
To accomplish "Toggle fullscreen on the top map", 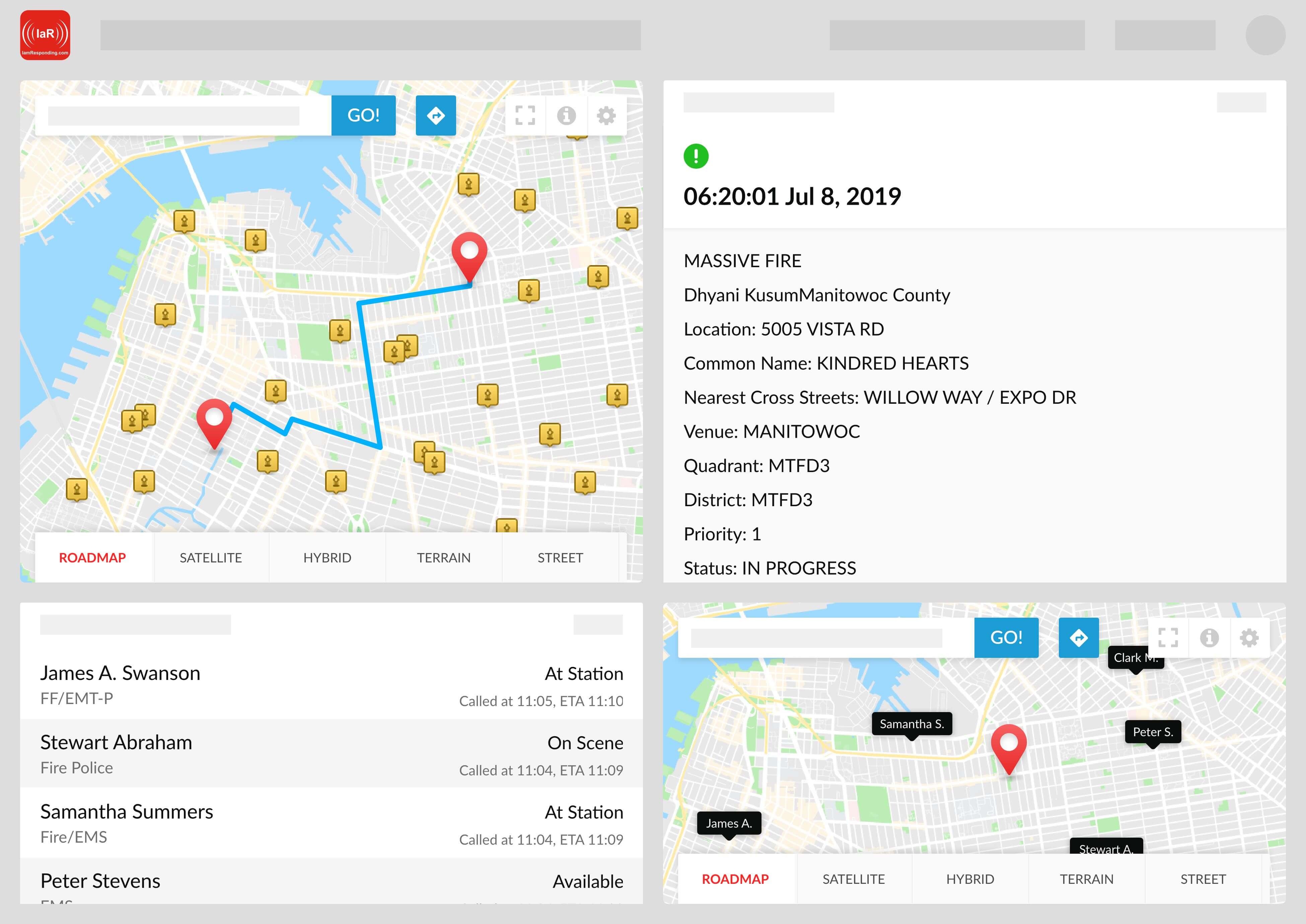I will (525, 115).
